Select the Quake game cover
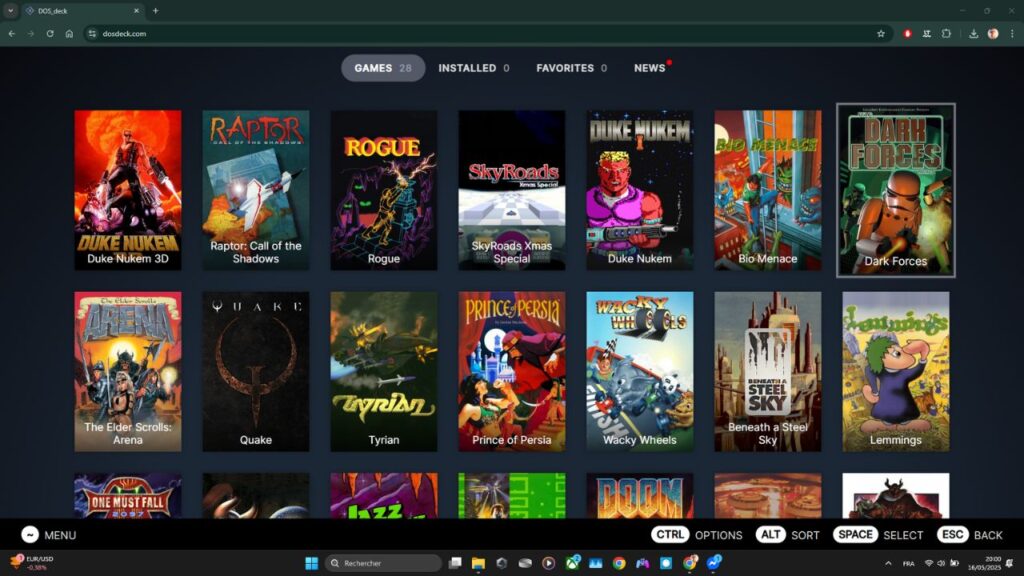 pyautogui.click(x=256, y=372)
